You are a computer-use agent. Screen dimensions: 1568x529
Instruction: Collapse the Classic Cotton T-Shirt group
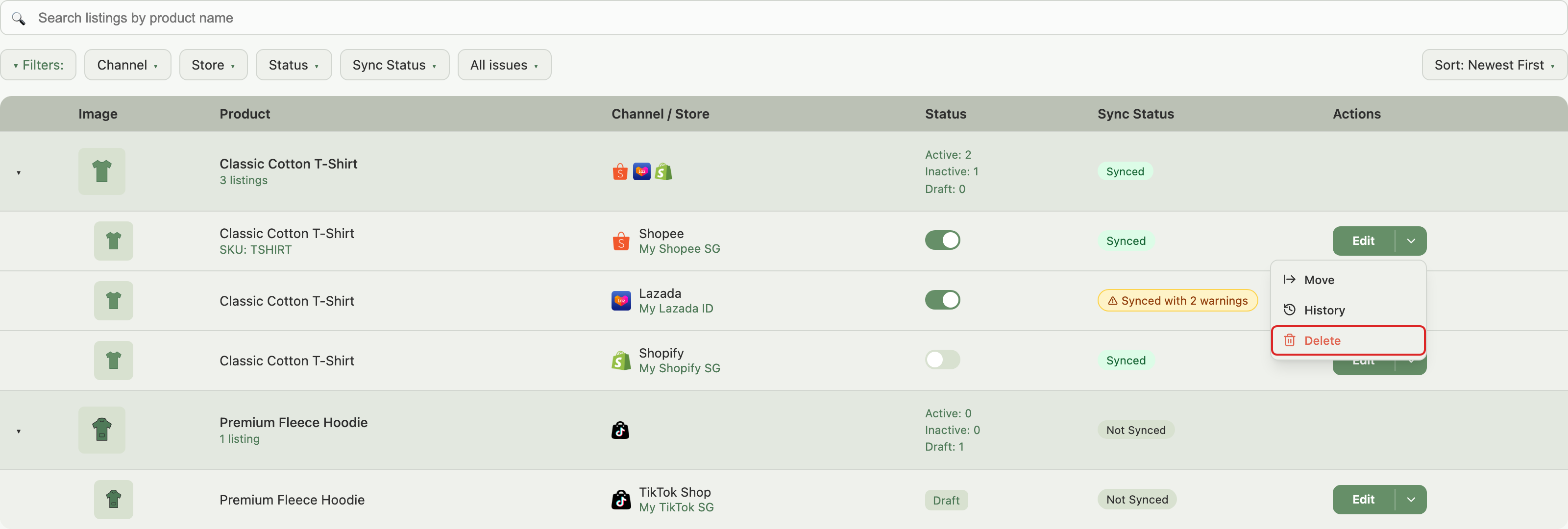click(x=19, y=173)
